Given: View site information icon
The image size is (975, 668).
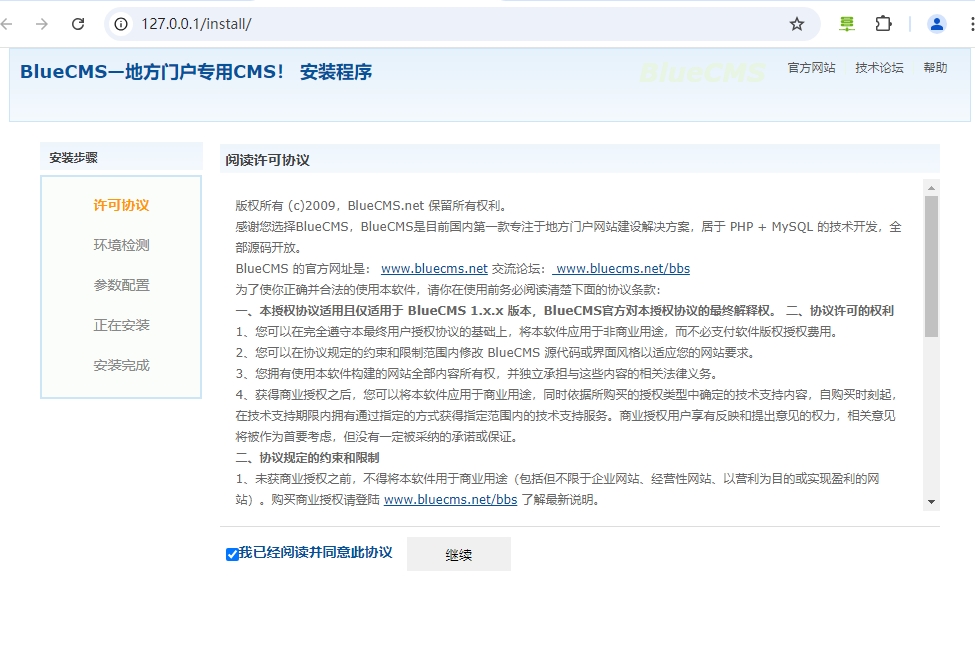Looking at the screenshot, I should 121,24.
